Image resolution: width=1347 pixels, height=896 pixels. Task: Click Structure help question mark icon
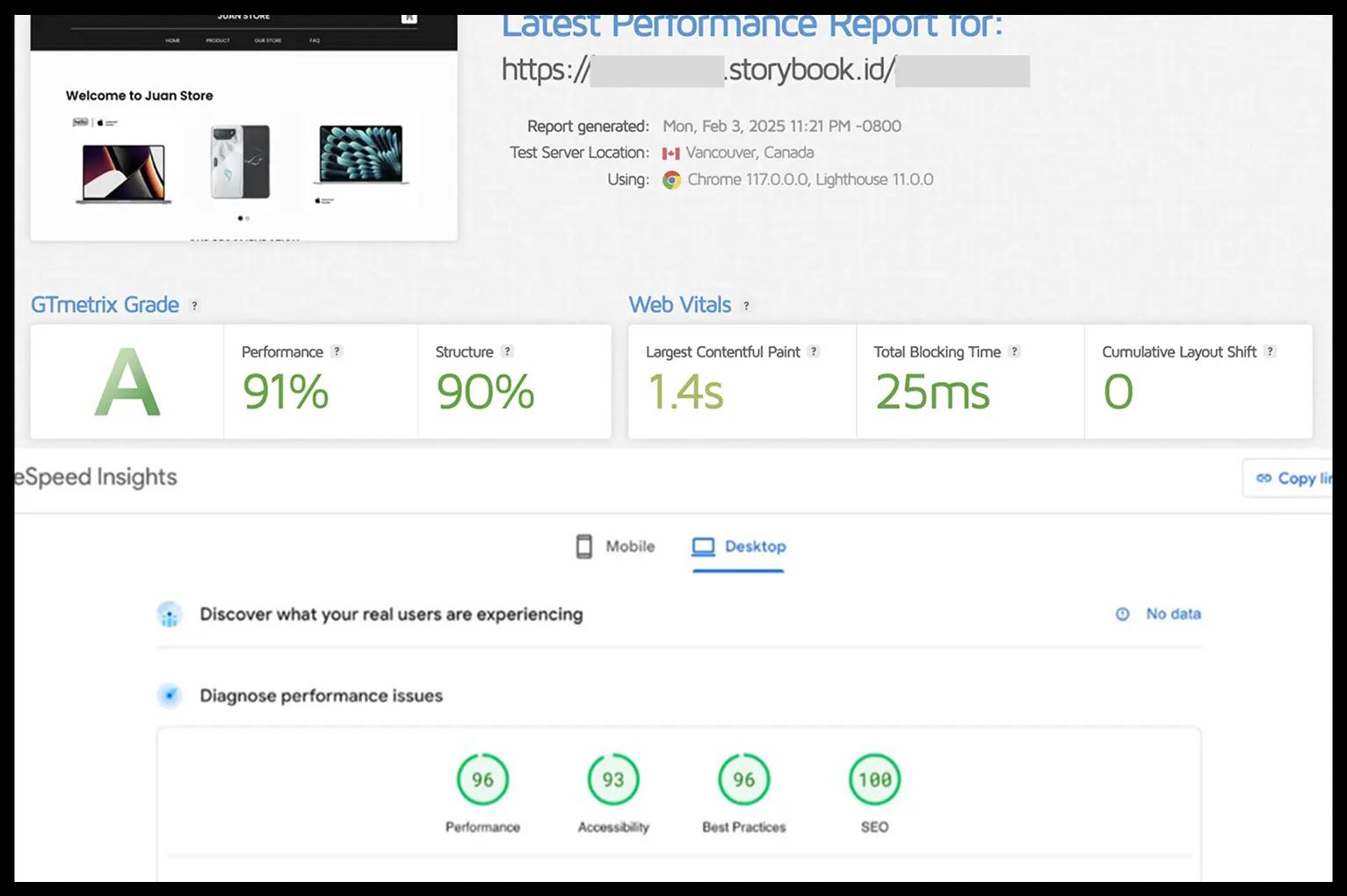pyautogui.click(x=507, y=351)
